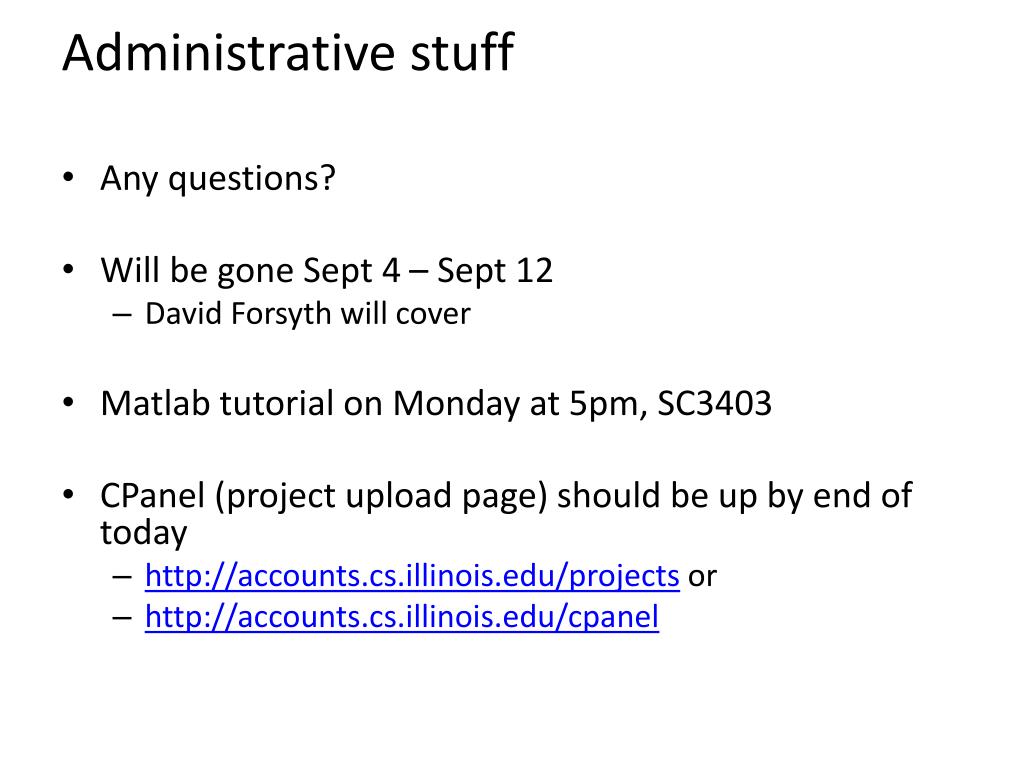Click the bullet dot before 'CPanel'
This screenshot has height=768, width=1024.
69,496
